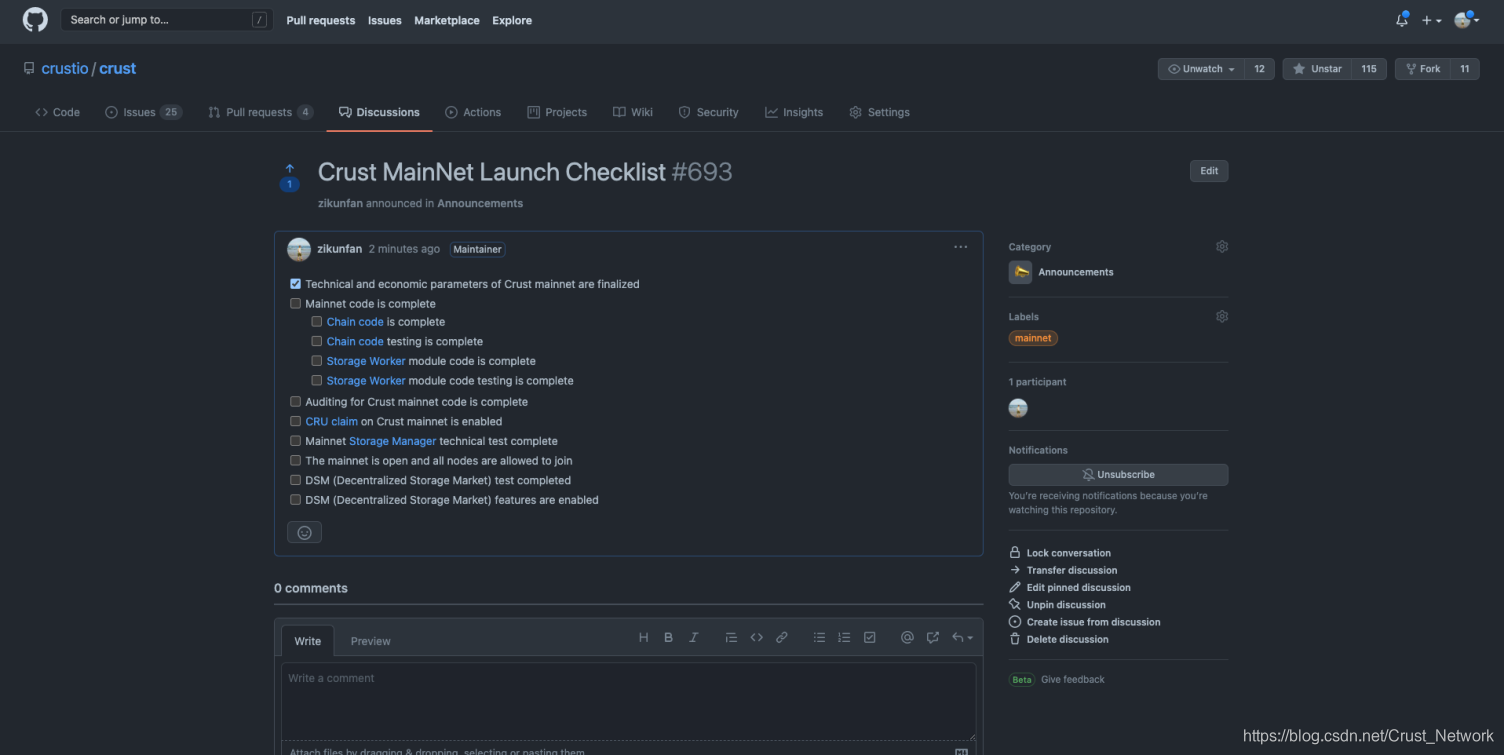This screenshot has width=1504, height=755.
Task: Open the plus create-new dropdown
Action: [x=1432, y=20]
